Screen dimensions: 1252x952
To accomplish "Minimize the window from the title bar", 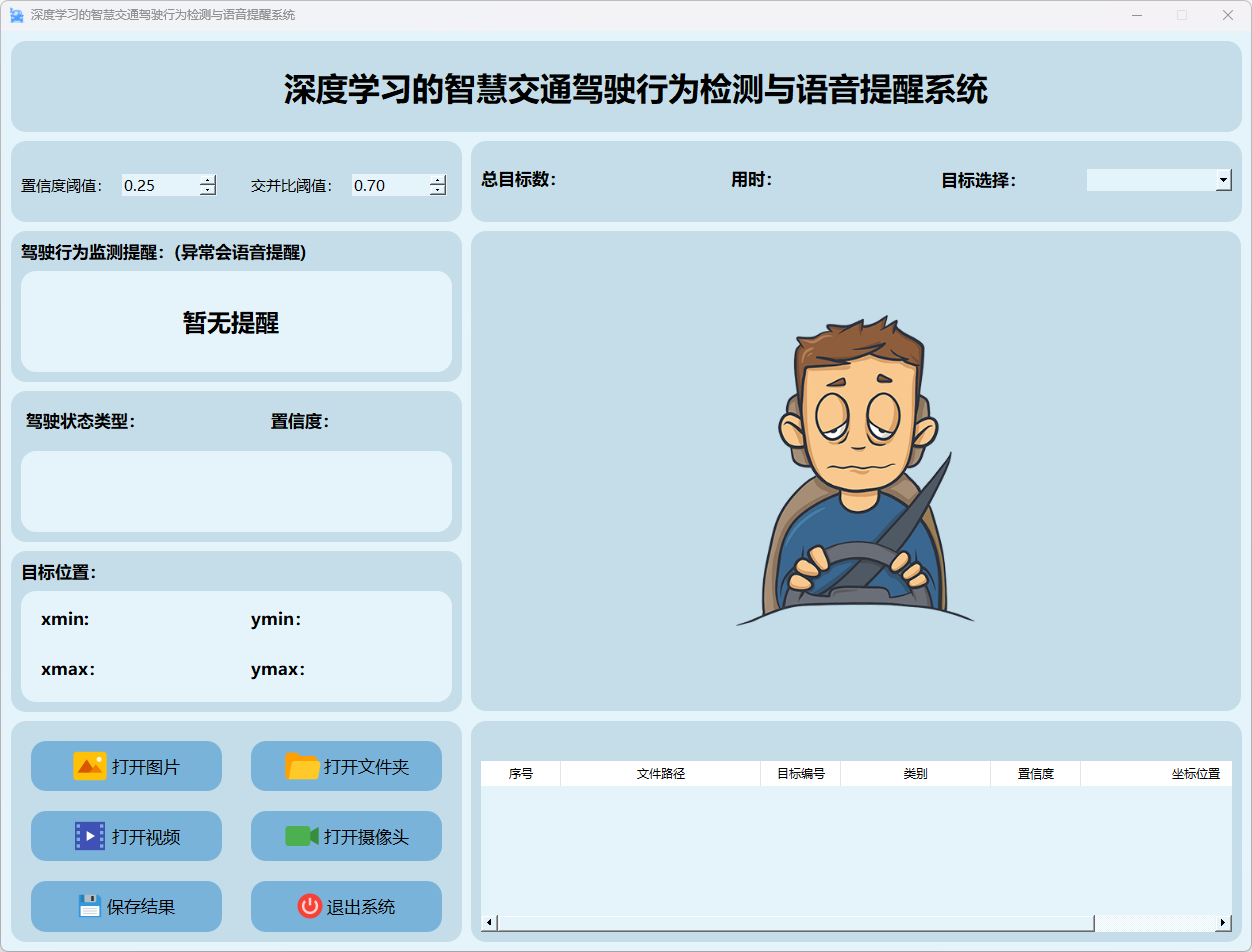I will pyautogui.click(x=1137, y=15).
